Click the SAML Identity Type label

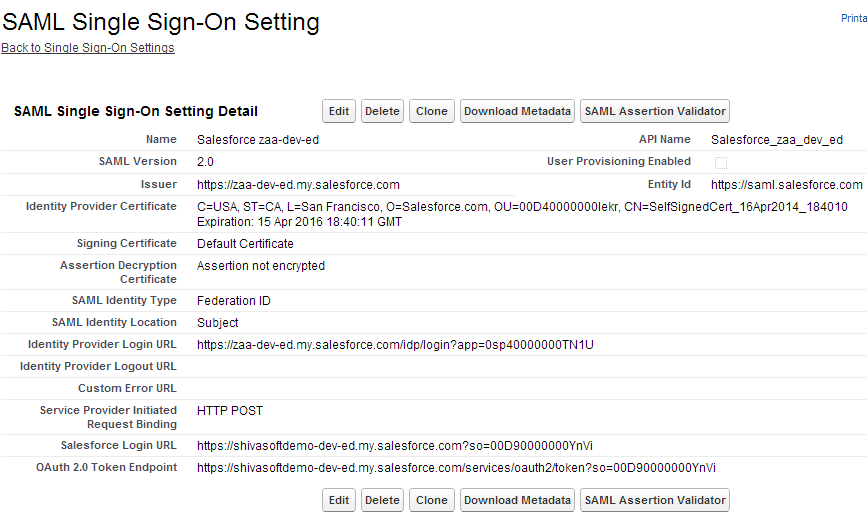[124, 300]
